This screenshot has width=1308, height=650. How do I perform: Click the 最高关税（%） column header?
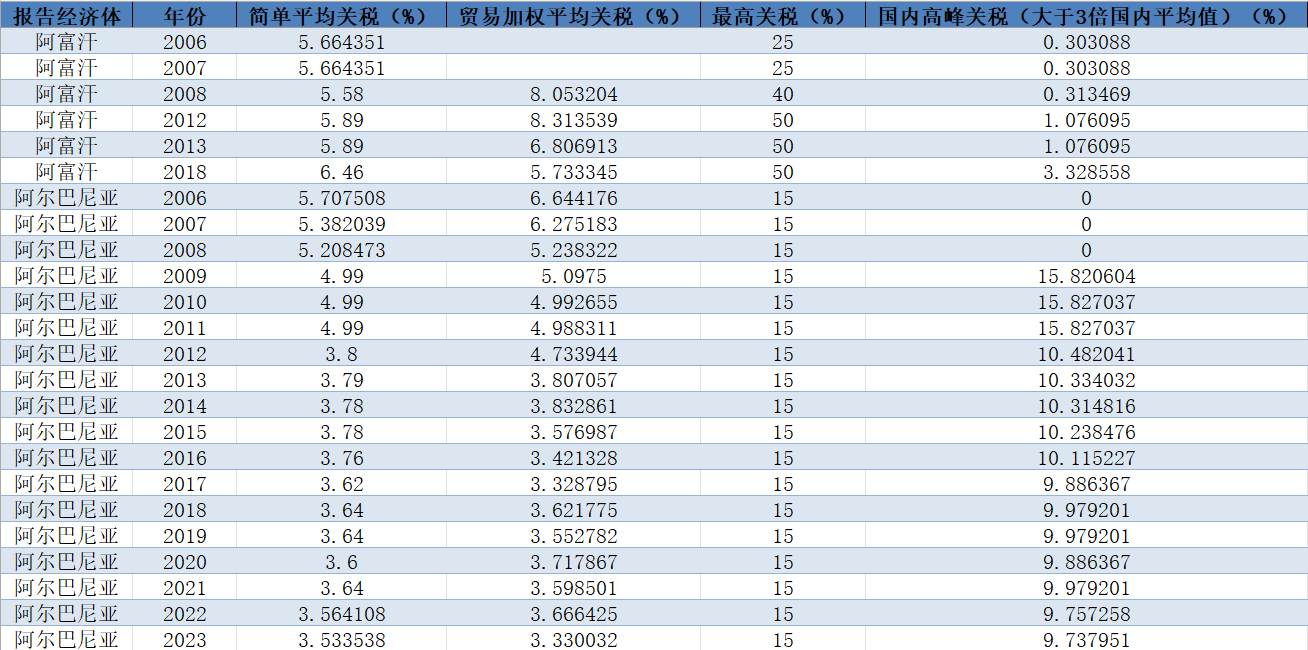pos(782,16)
